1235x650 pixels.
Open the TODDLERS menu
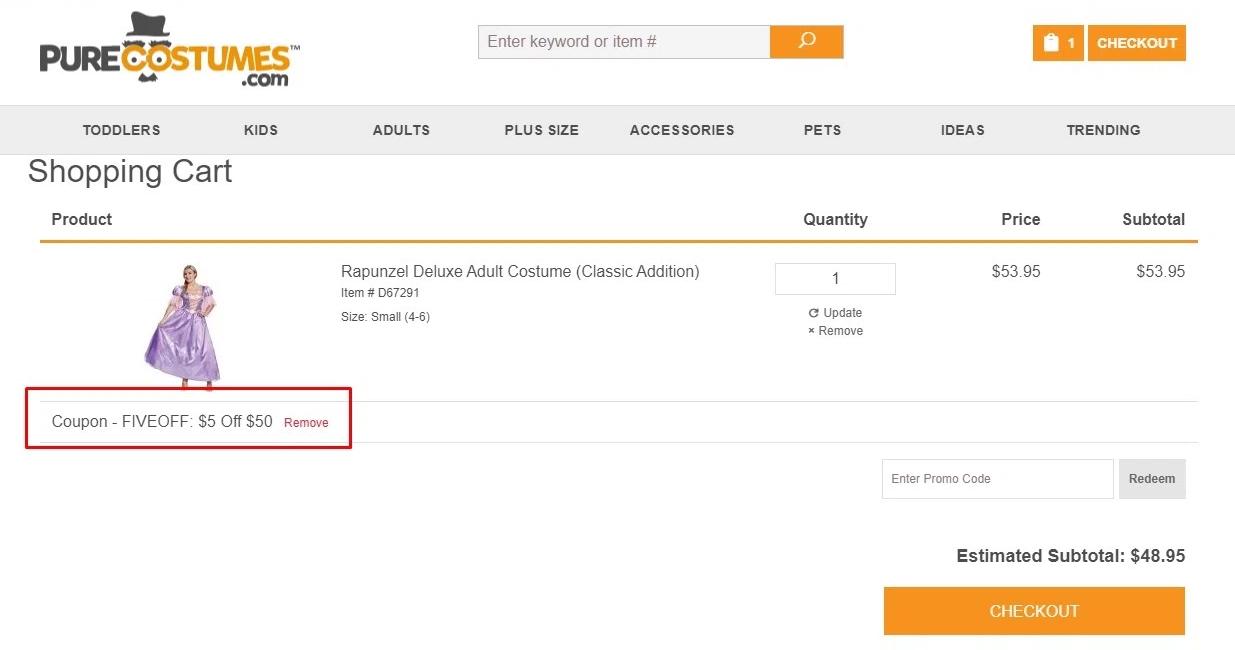click(121, 130)
